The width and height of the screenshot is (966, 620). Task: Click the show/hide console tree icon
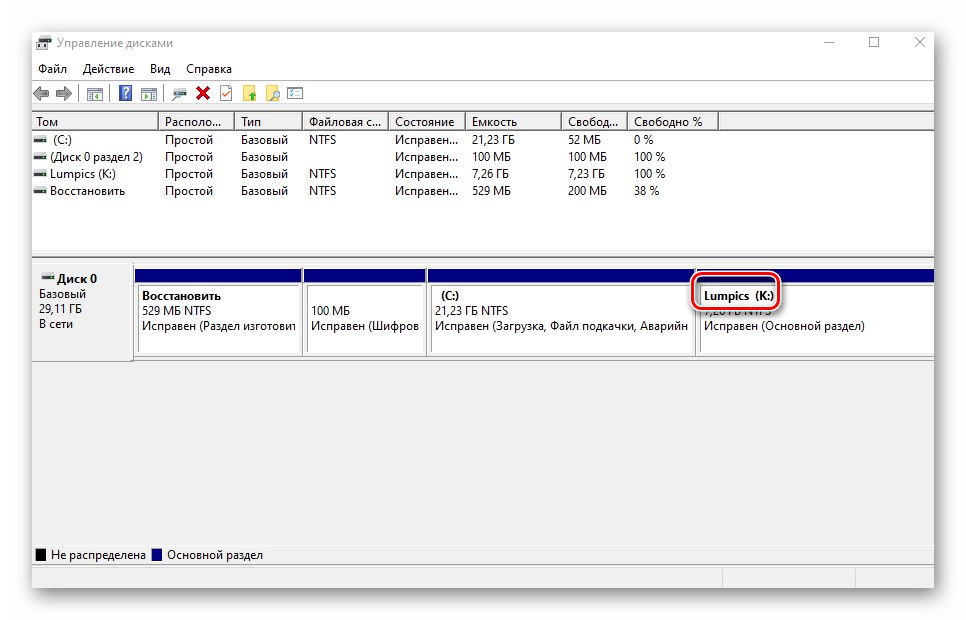pos(95,94)
